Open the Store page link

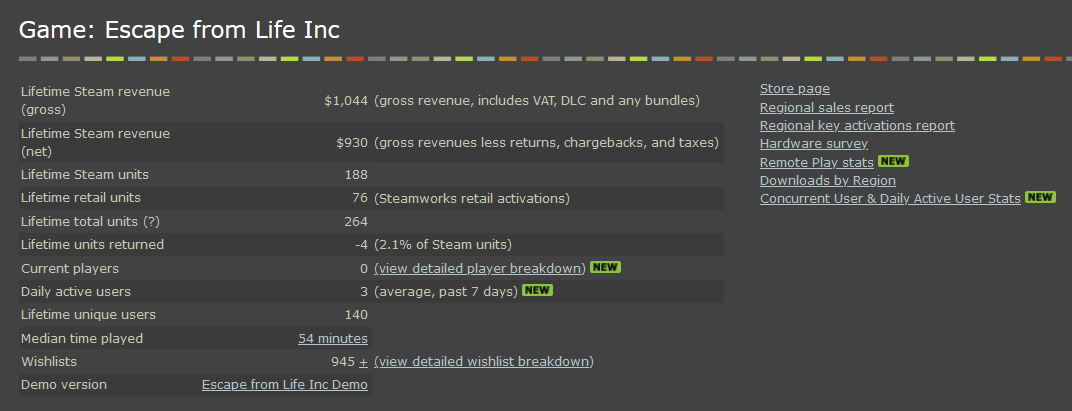pyautogui.click(x=794, y=89)
